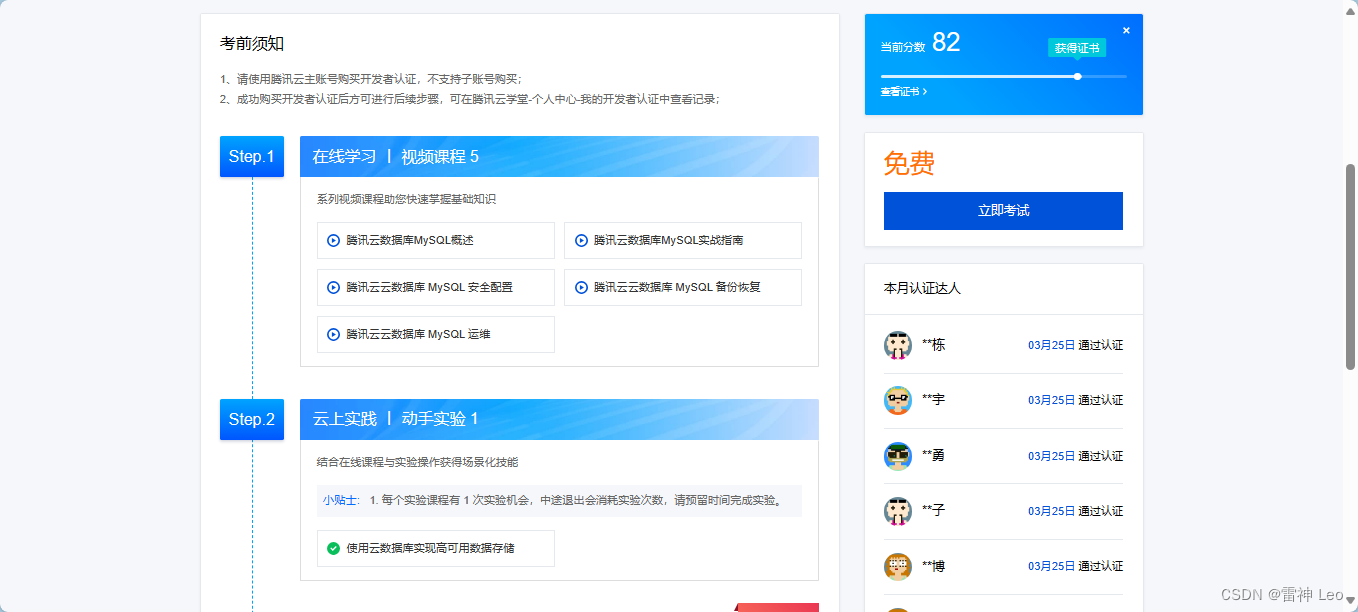
Task: Click green checkmark beside 使用云数据库实现高可用数据存储
Action: [x=333, y=548]
